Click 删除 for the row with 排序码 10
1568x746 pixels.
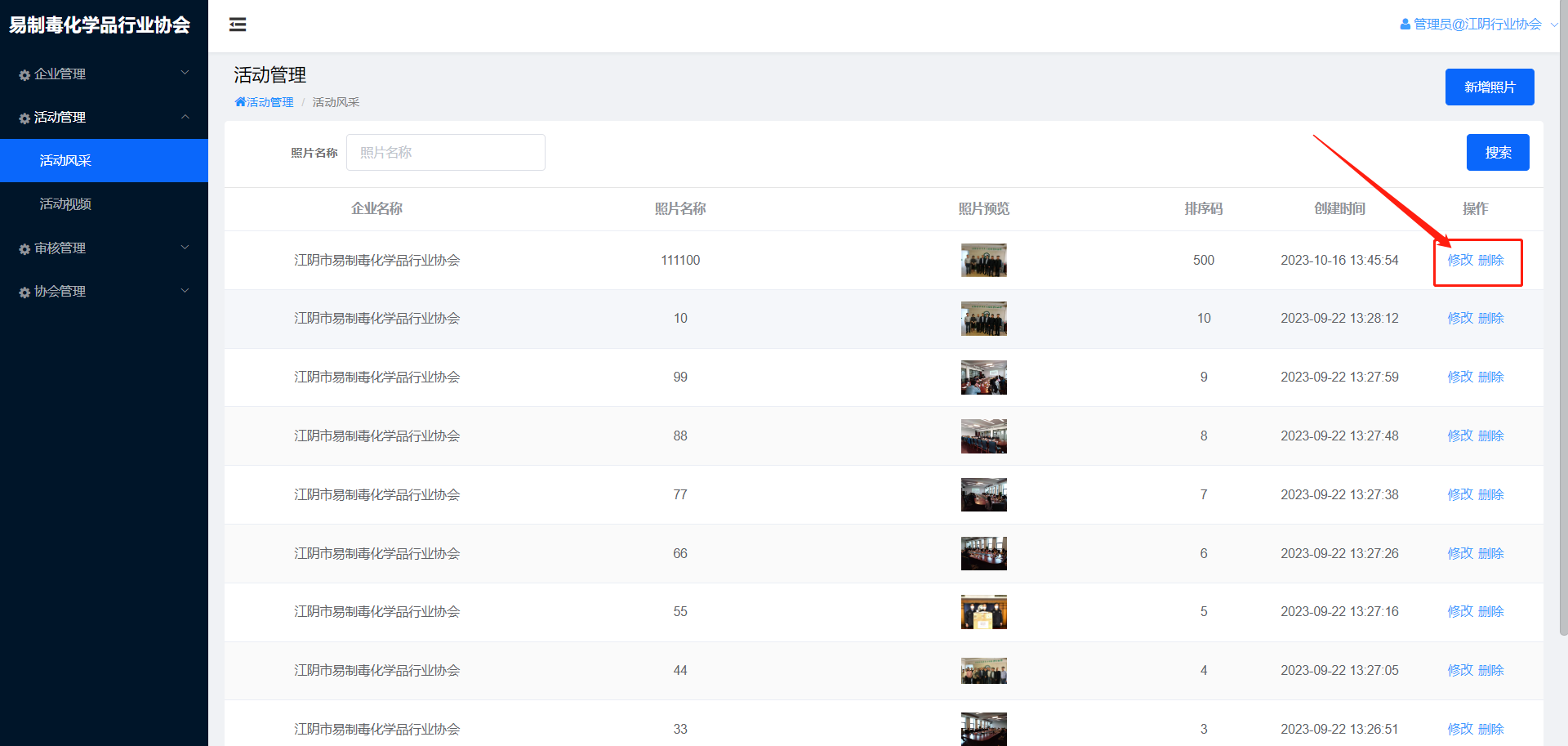pyautogui.click(x=1491, y=318)
